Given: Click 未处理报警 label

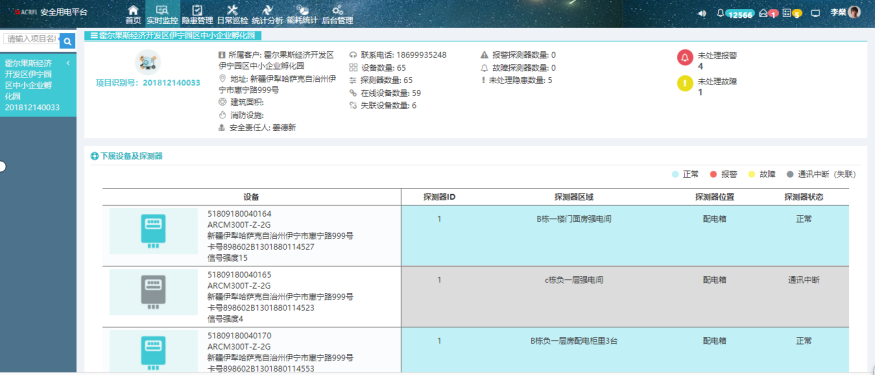Looking at the screenshot, I should point(717,55).
